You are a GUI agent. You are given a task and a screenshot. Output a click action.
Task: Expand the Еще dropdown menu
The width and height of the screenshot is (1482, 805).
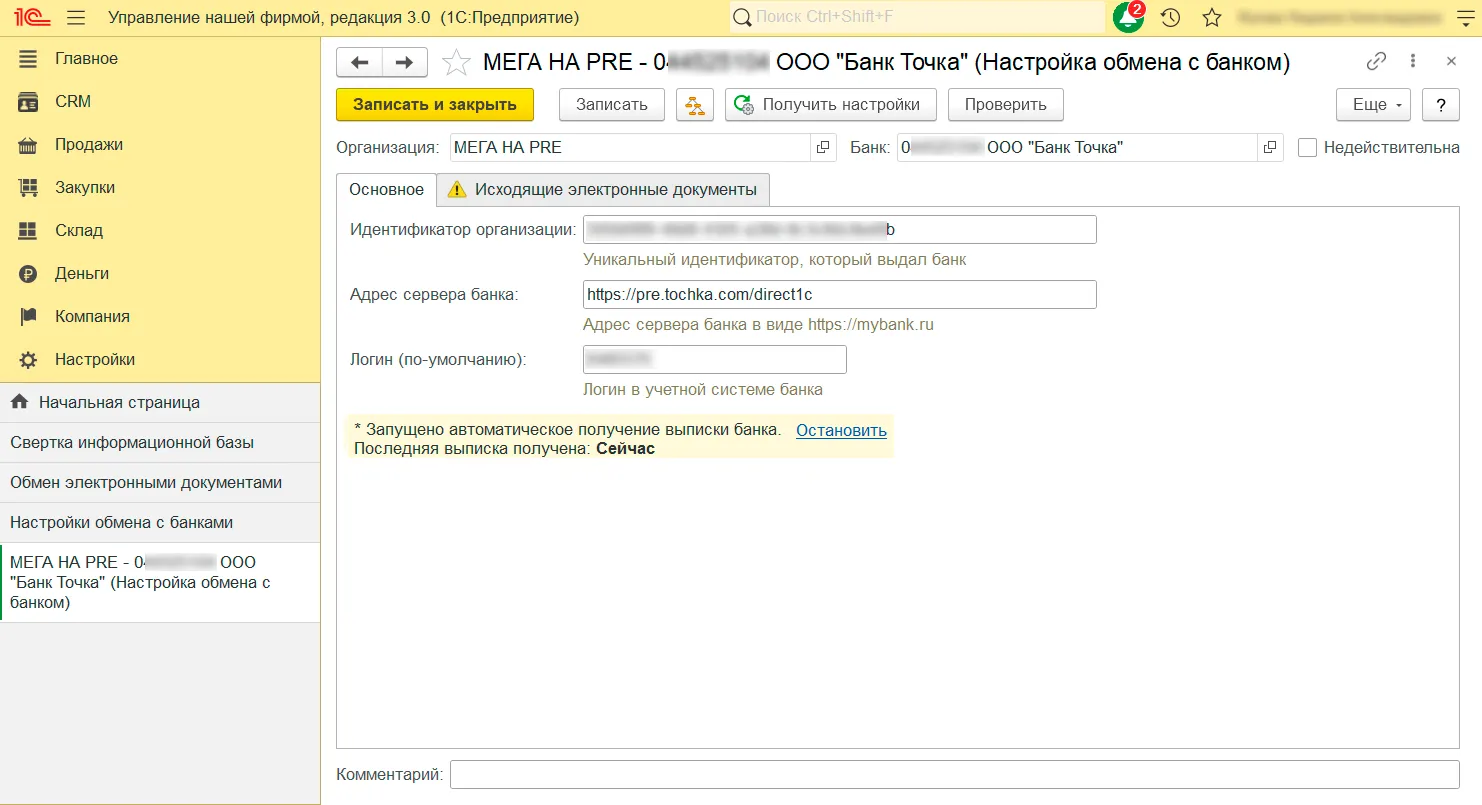pos(1373,105)
